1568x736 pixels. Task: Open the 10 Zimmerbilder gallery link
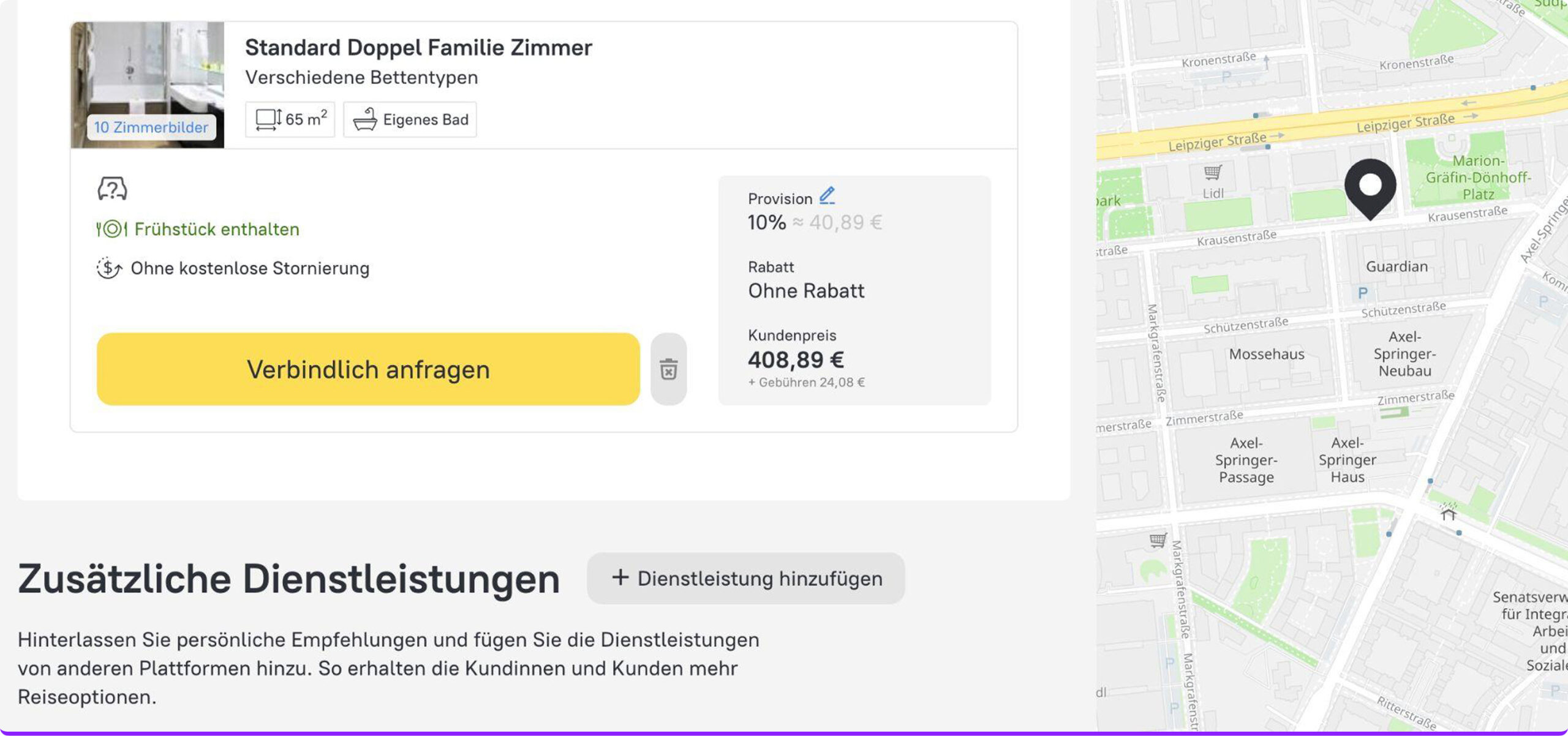[x=151, y=127]
